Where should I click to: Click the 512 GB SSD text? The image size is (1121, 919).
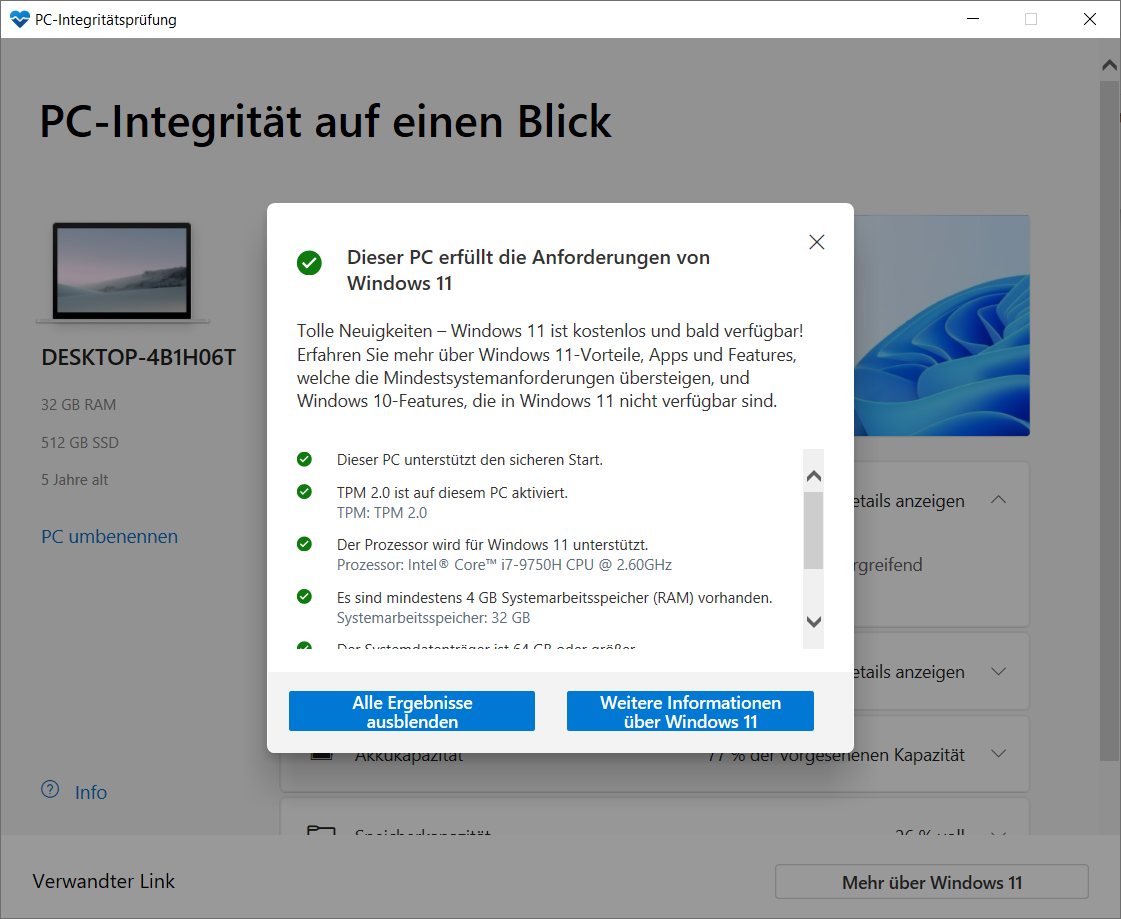[x=79, y=443]
